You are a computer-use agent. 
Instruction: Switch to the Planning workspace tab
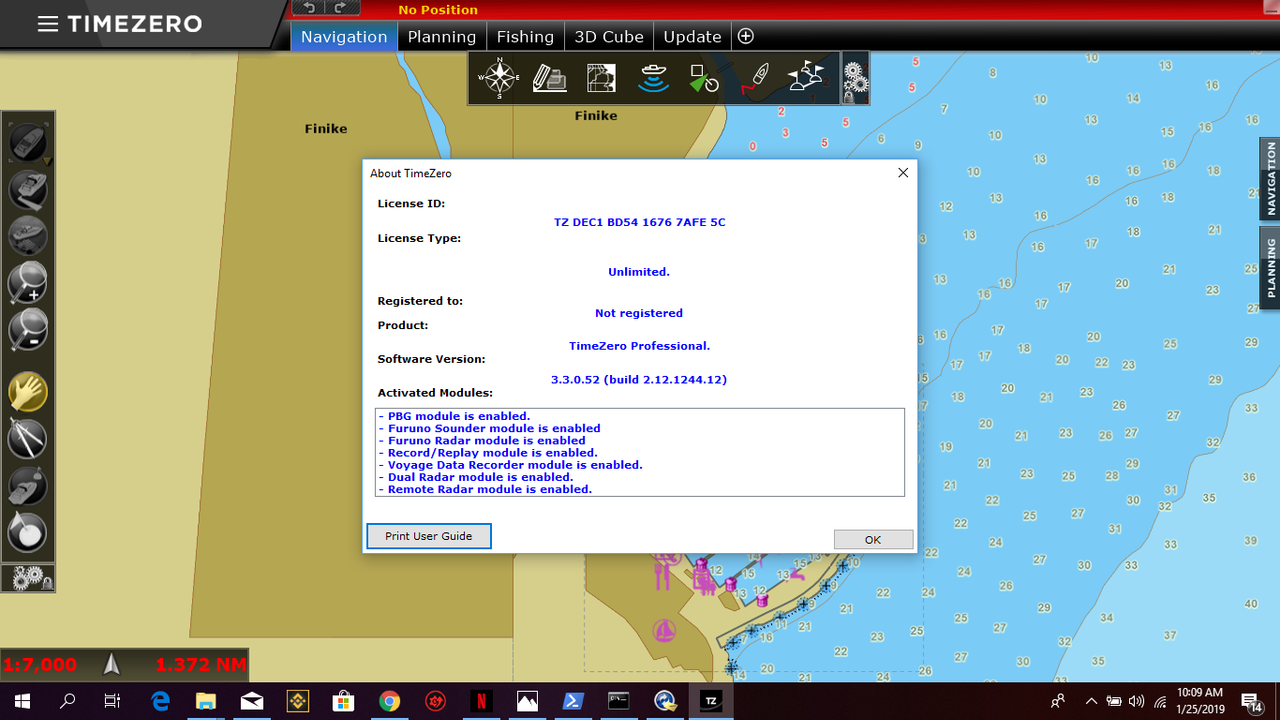(442, 37)
